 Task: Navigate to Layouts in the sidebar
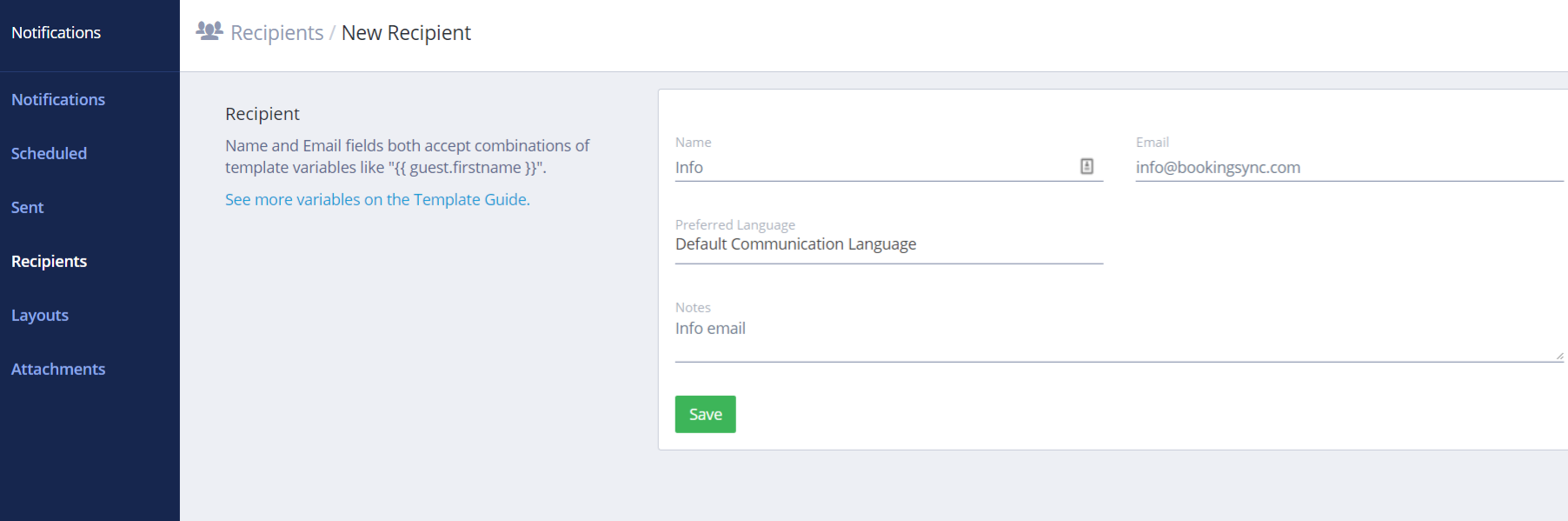40,316
